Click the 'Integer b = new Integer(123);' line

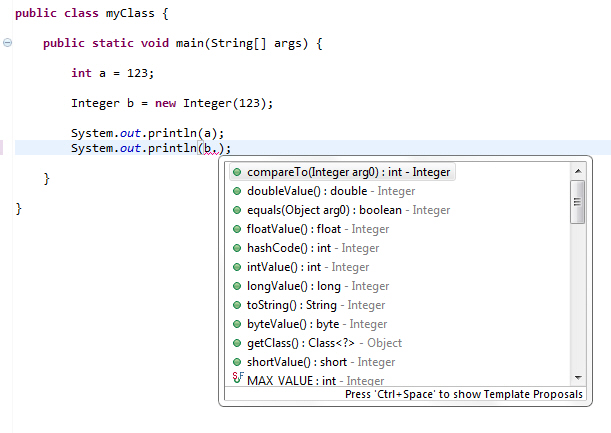point(172,103)
